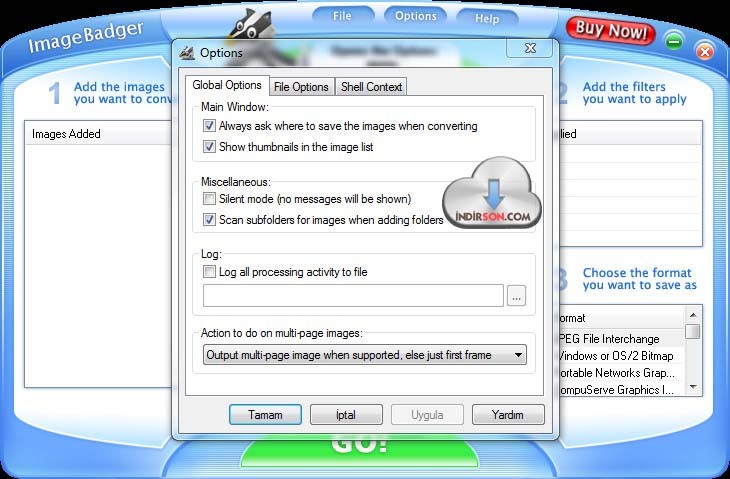
Task: Click the Format column header
Action: (x=622, y=318)
